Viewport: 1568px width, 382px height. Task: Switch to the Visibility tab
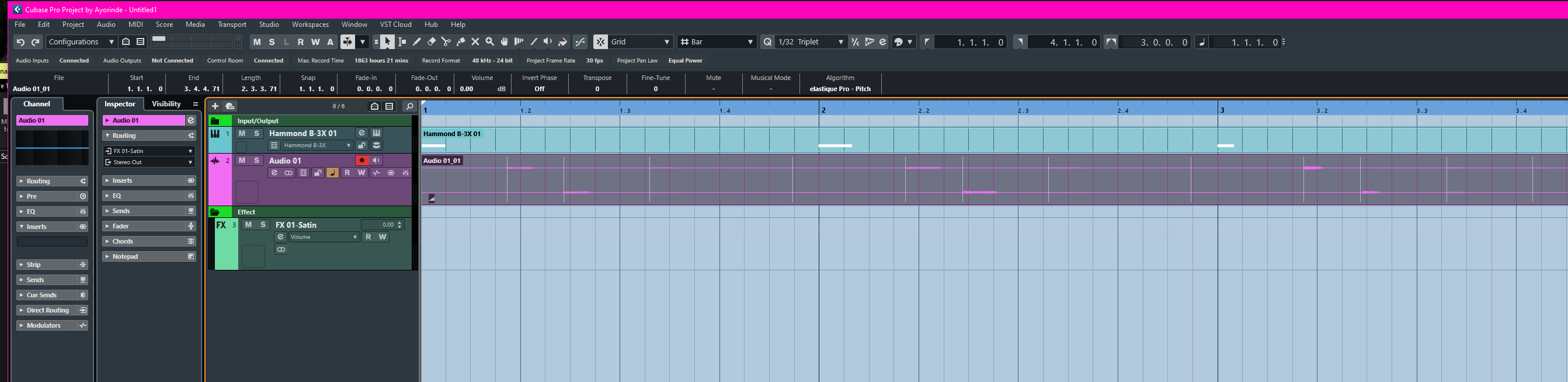pyautogui.click(x=166, y=104)
